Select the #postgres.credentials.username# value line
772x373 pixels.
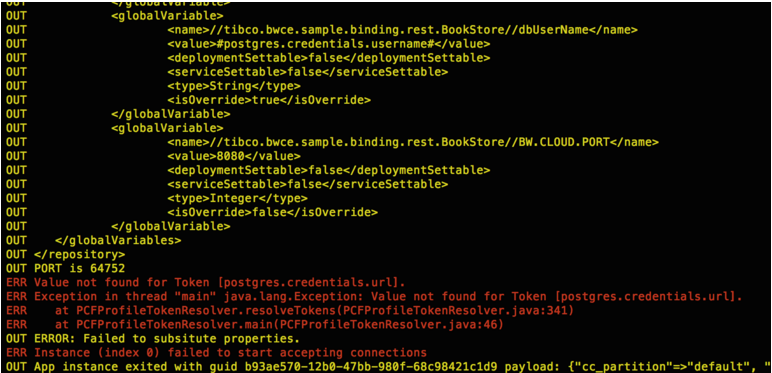328,44
